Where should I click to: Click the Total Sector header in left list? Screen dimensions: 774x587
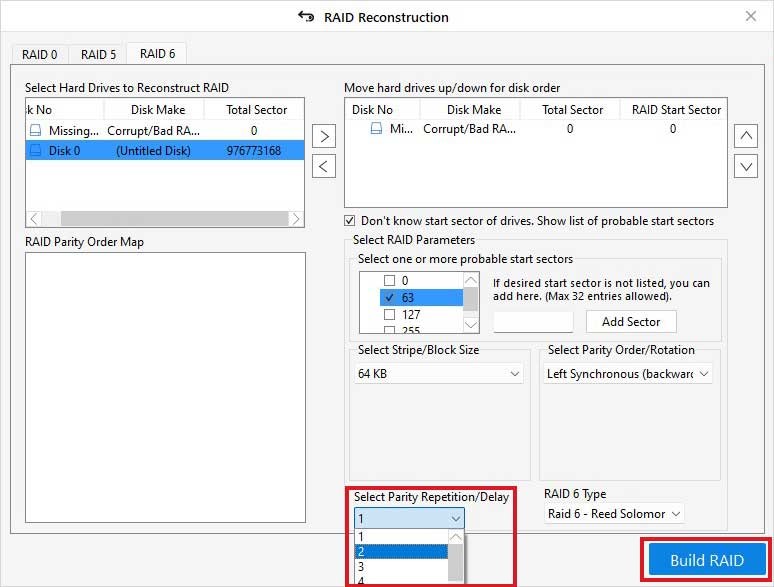[x=256, y=110]
